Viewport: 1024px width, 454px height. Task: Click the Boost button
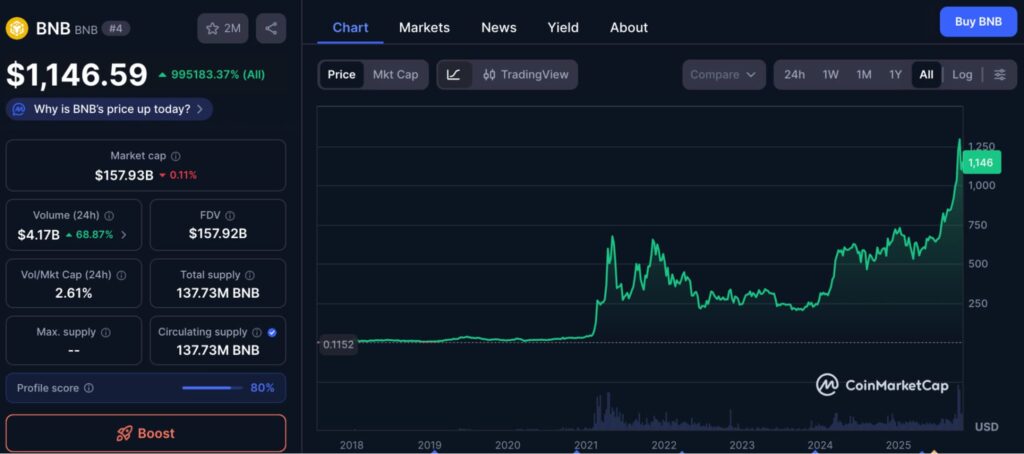[146, 433]
